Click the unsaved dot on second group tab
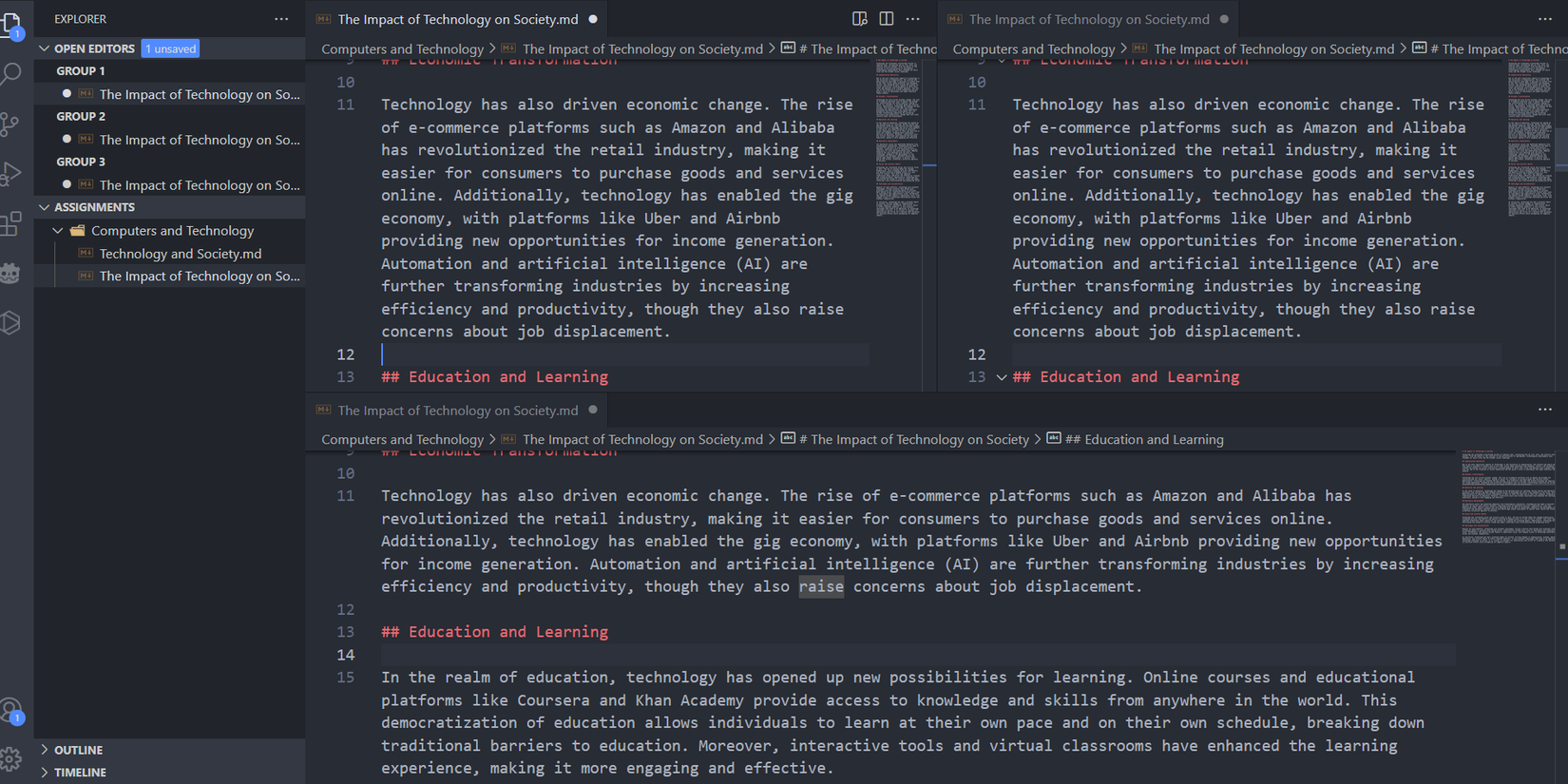The height and width of the screenshot is (784, 1568). pos(1224,19)
